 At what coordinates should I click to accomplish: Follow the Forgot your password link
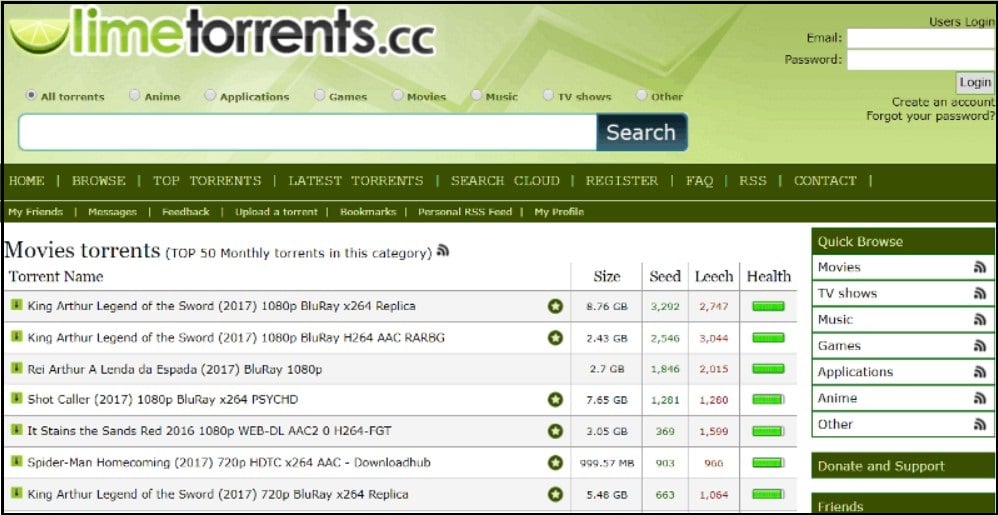(x=930, y=116)
